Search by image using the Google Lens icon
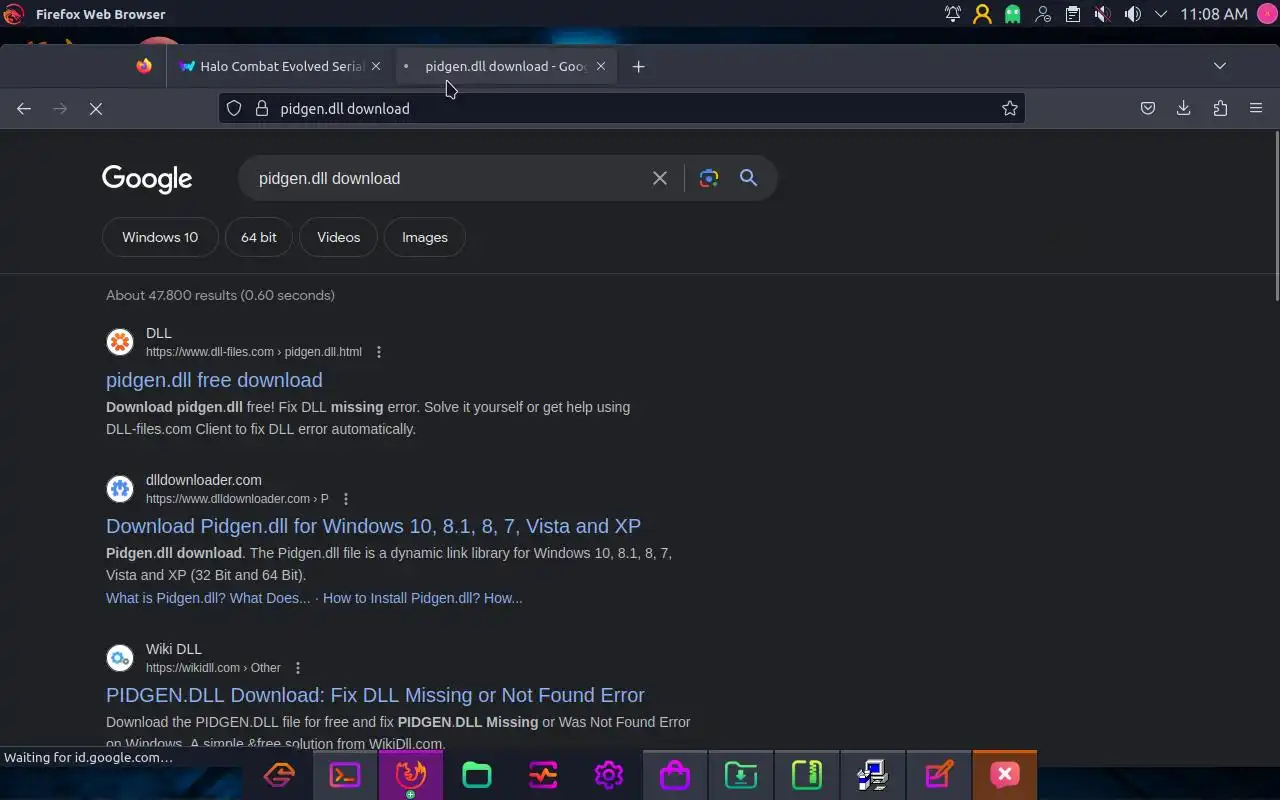The height and width of the screenshot is (800, 1280). [x=709, y=178]
